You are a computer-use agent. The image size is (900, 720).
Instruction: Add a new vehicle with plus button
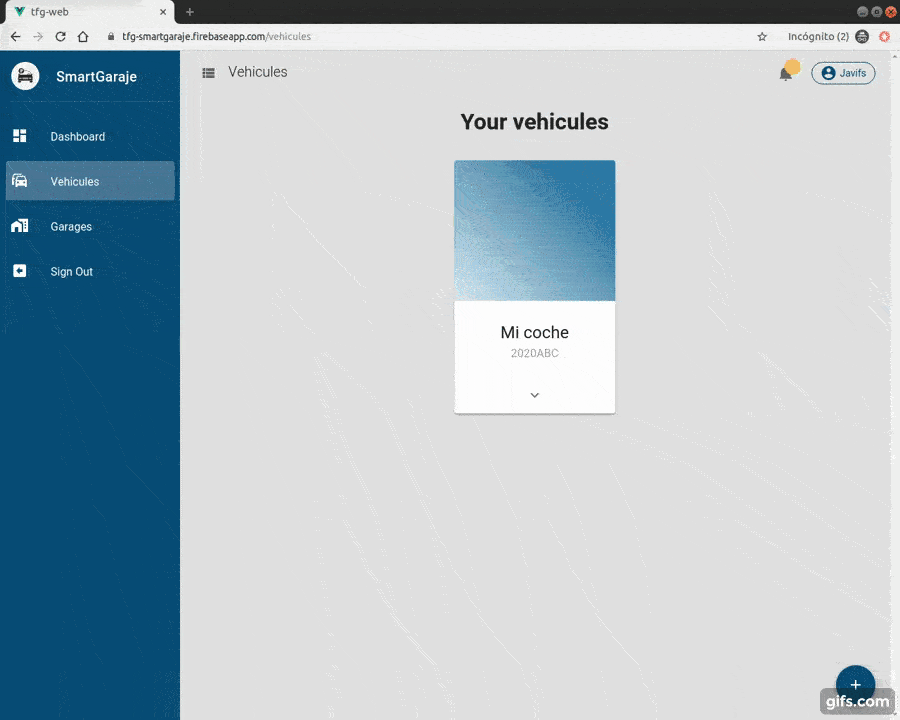(x=855, y=685)
